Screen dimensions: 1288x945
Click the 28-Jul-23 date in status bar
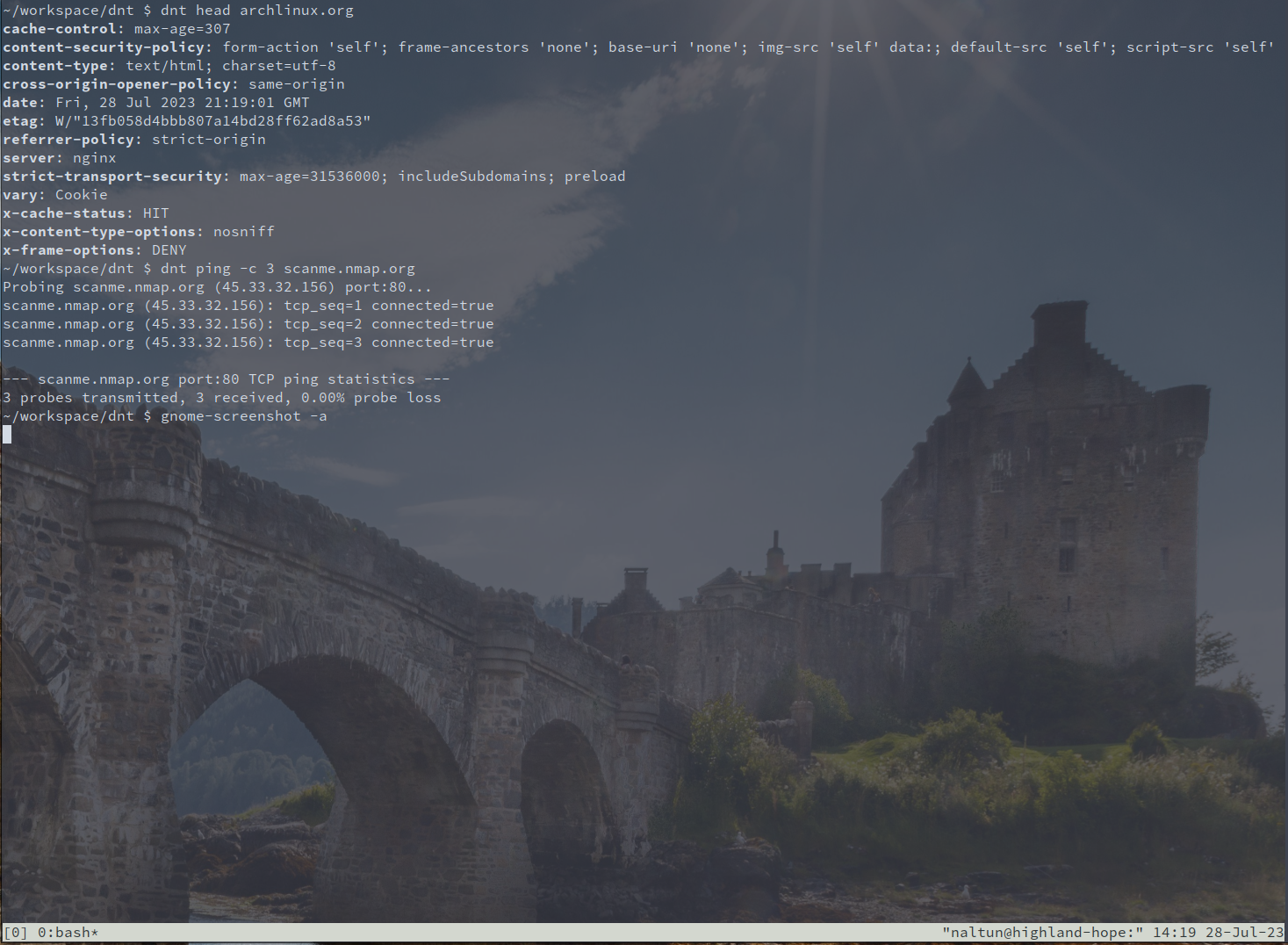[1244, 932]
